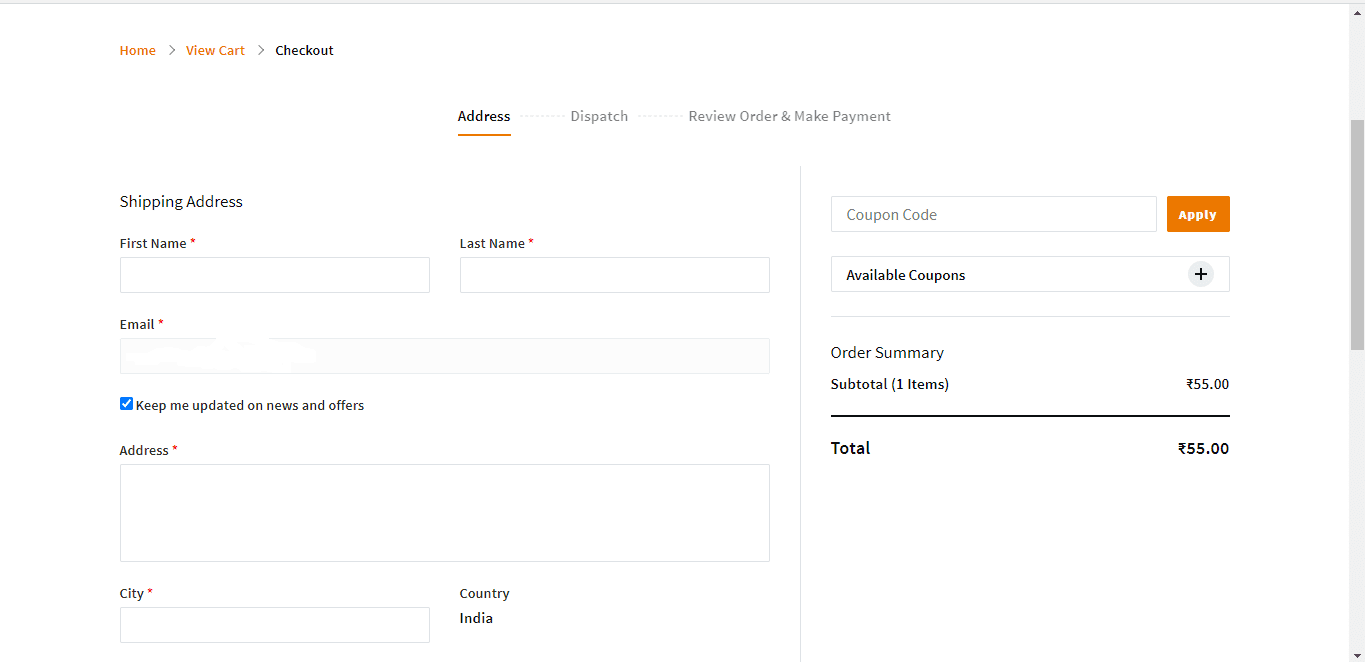
Task: Open the Home breadcrumb link
Action: (x=137, y=50)
